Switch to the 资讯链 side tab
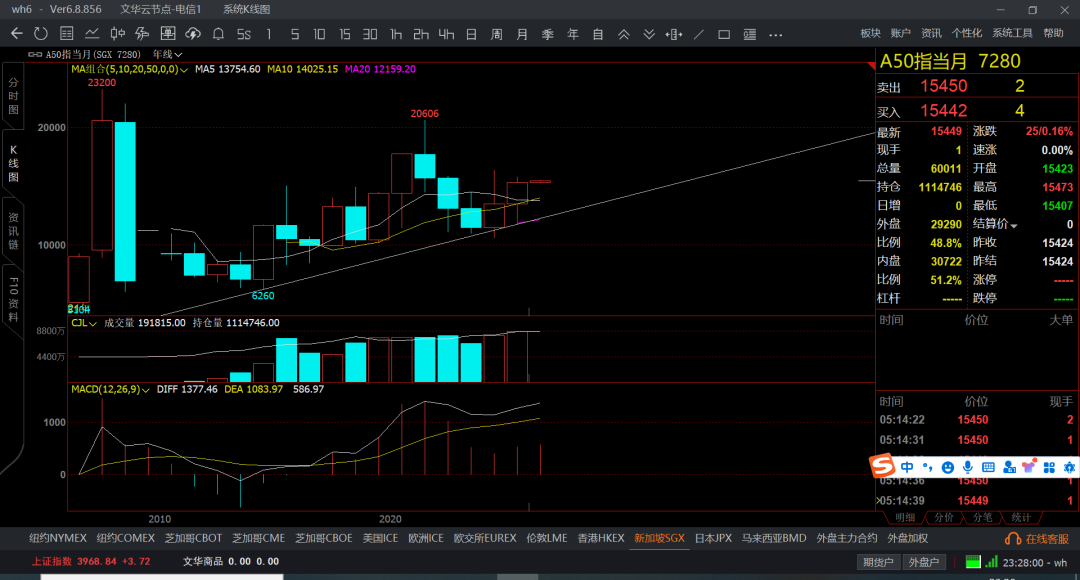 13,231
